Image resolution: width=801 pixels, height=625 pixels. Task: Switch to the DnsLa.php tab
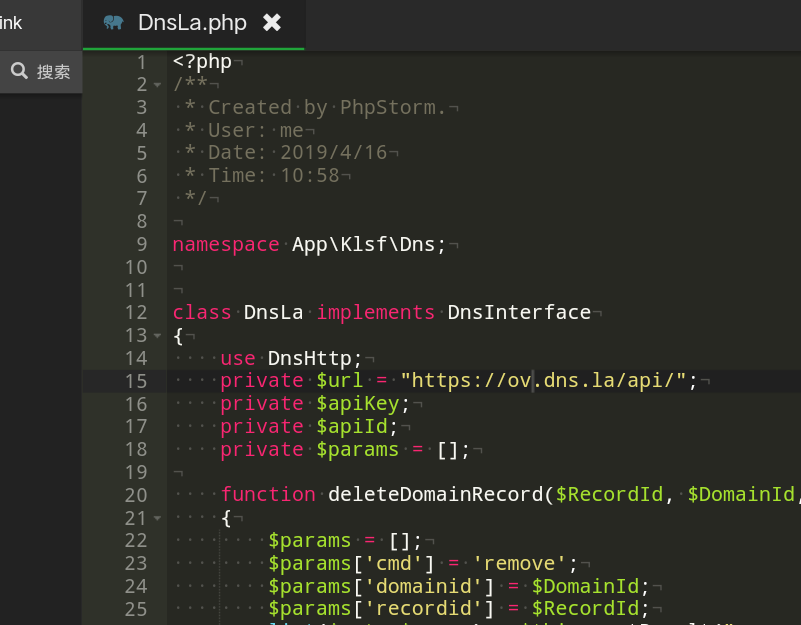191,23
